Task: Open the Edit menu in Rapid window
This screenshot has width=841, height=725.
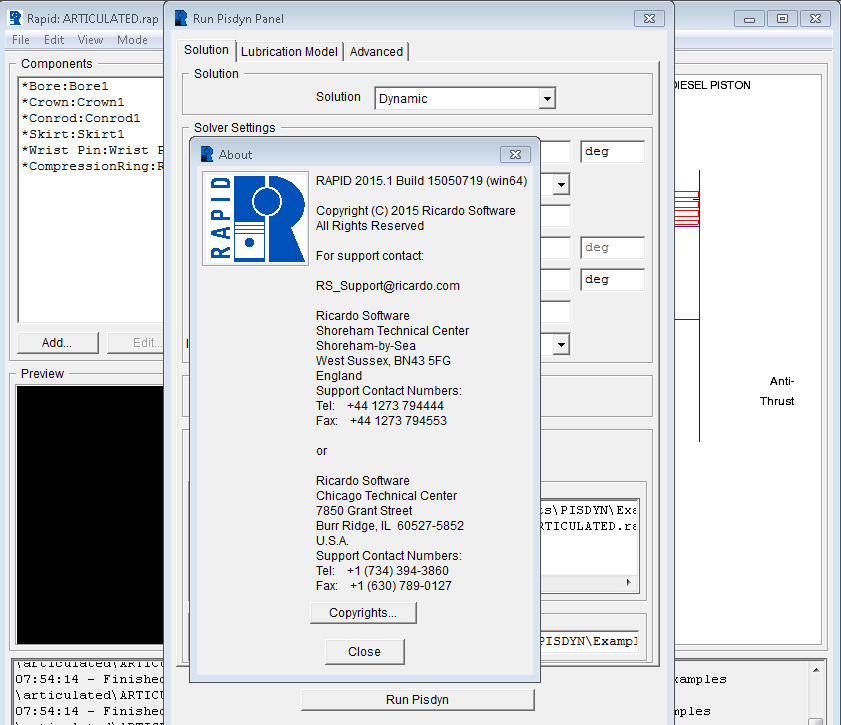Action: pyautogui.click(x=54, y=40)
